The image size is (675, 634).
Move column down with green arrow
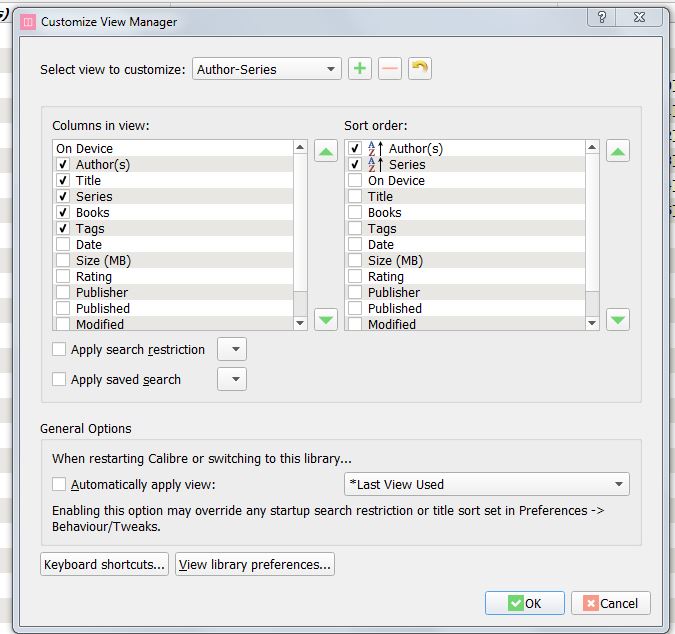[x=326, y=320]
